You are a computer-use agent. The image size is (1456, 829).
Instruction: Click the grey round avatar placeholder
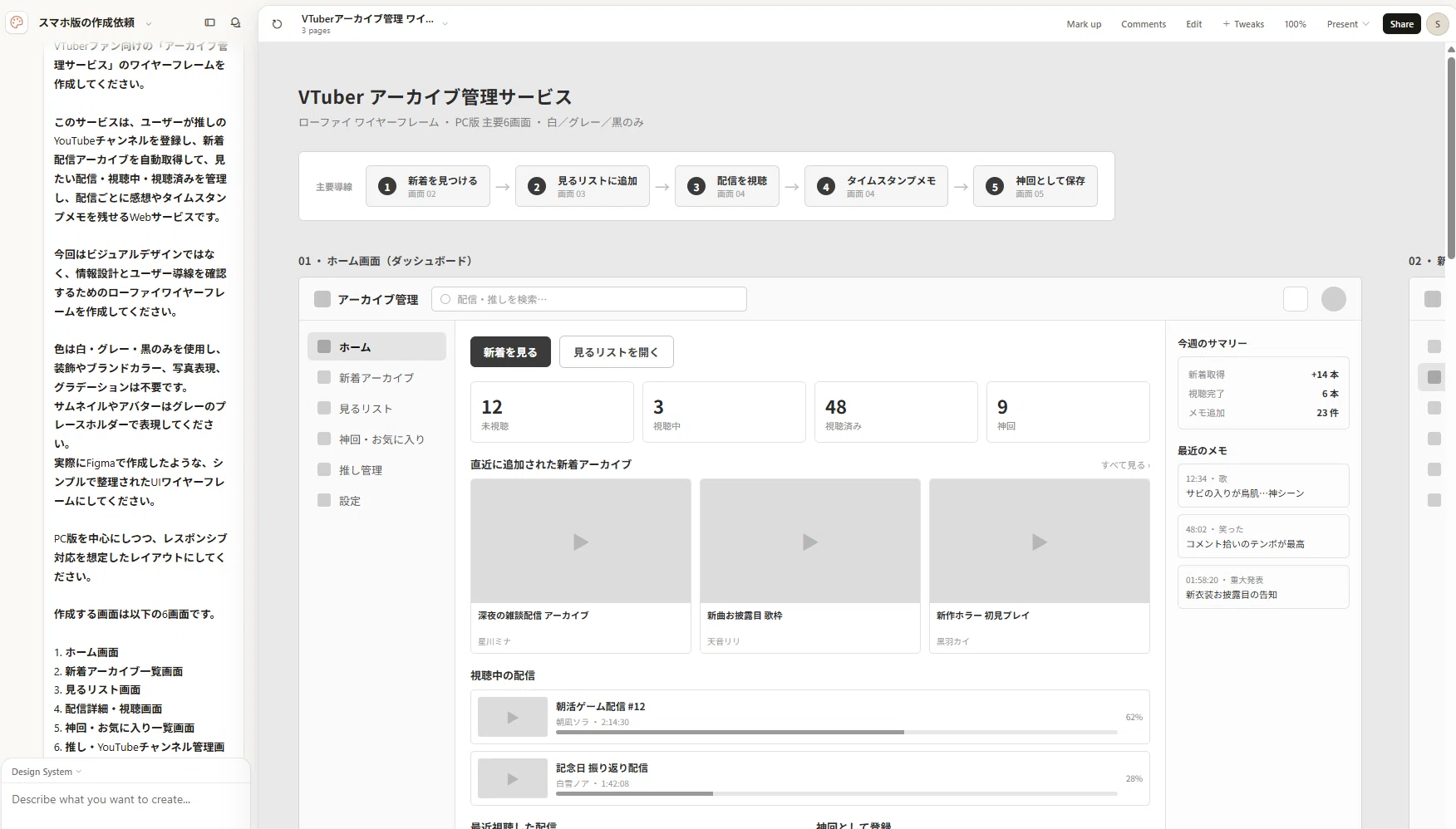(x=1334, y=299)
